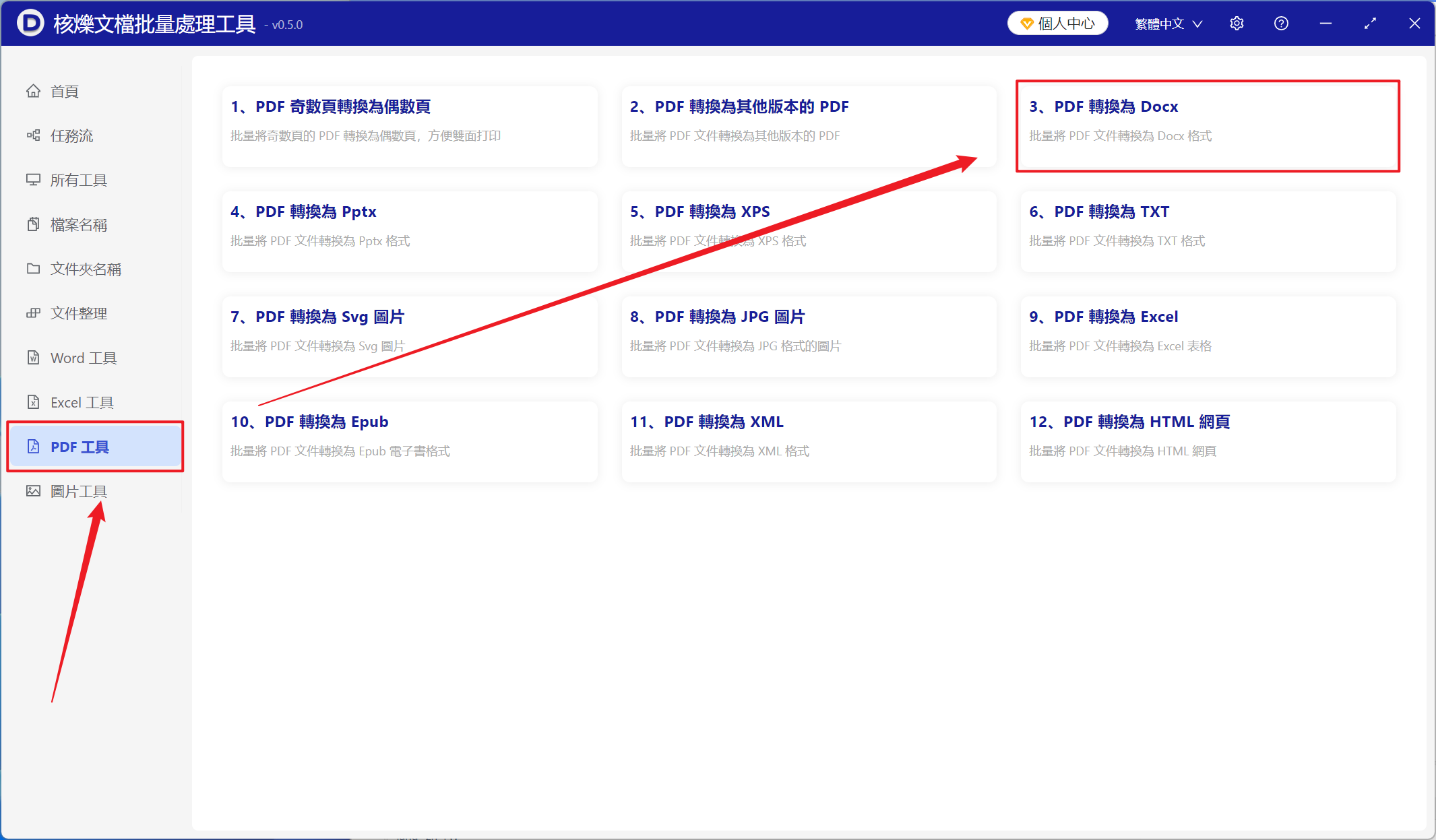Open the 個人中心 personal center
Image resolution: width=1436 pixels, height=840 pixels.
[x=1058, y=24]
